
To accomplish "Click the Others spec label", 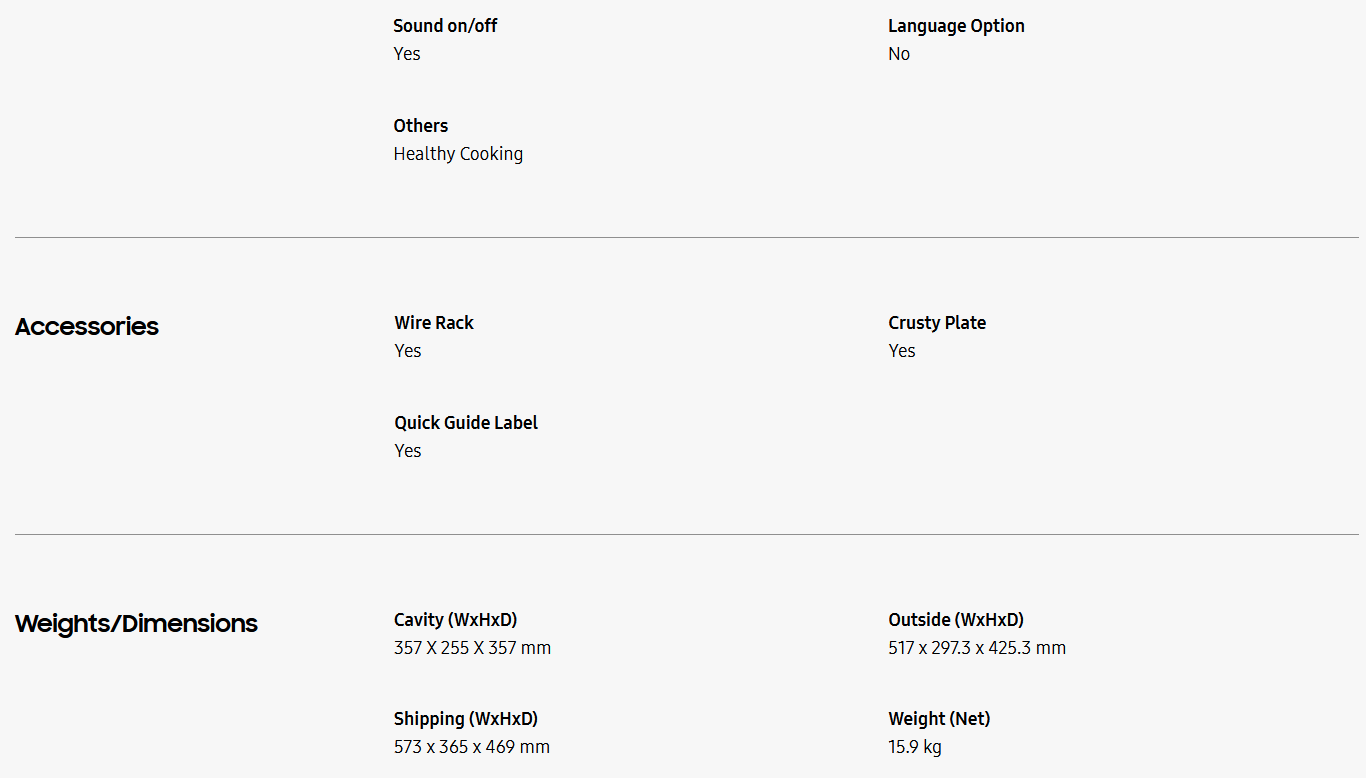I will pos(421,126).
